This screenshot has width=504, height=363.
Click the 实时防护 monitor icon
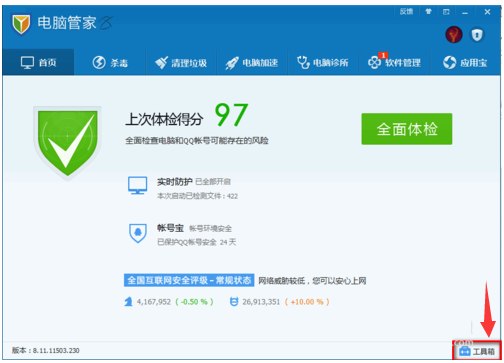pyautogui.click(x=137, y=185)
